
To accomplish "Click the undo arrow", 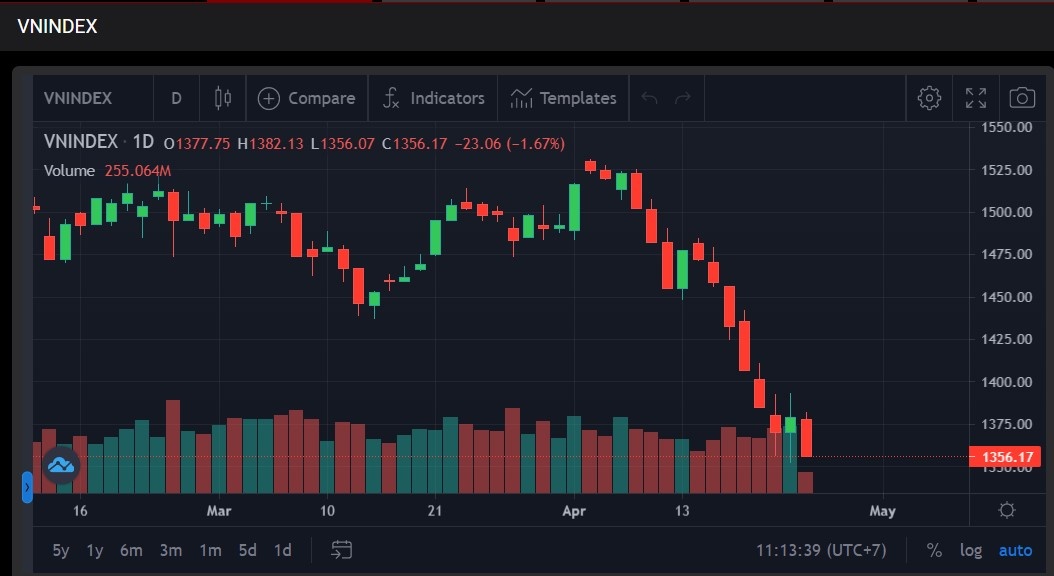I will point(649,98).
